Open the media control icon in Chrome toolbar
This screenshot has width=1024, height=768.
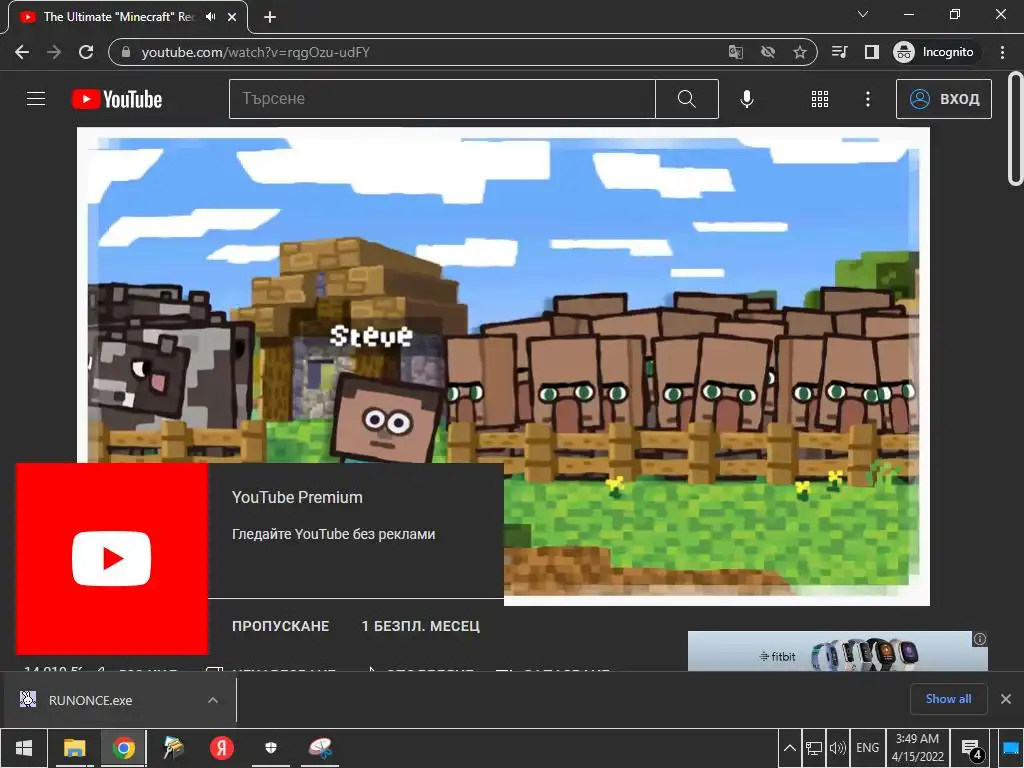click(x=839, y=52)
